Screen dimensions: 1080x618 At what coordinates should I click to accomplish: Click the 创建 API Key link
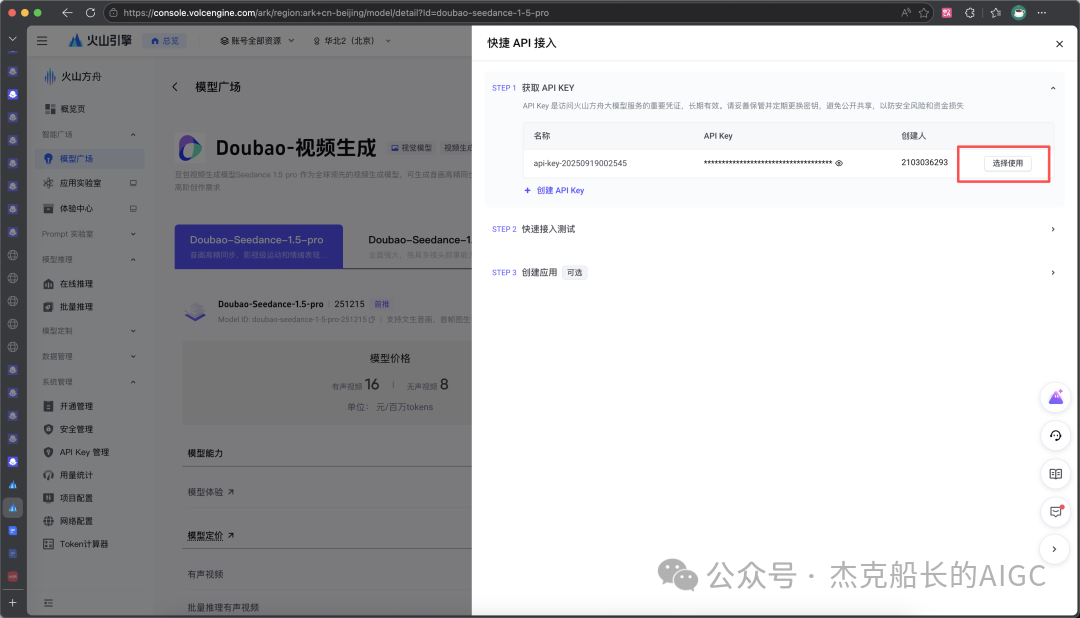pos(554,190)
